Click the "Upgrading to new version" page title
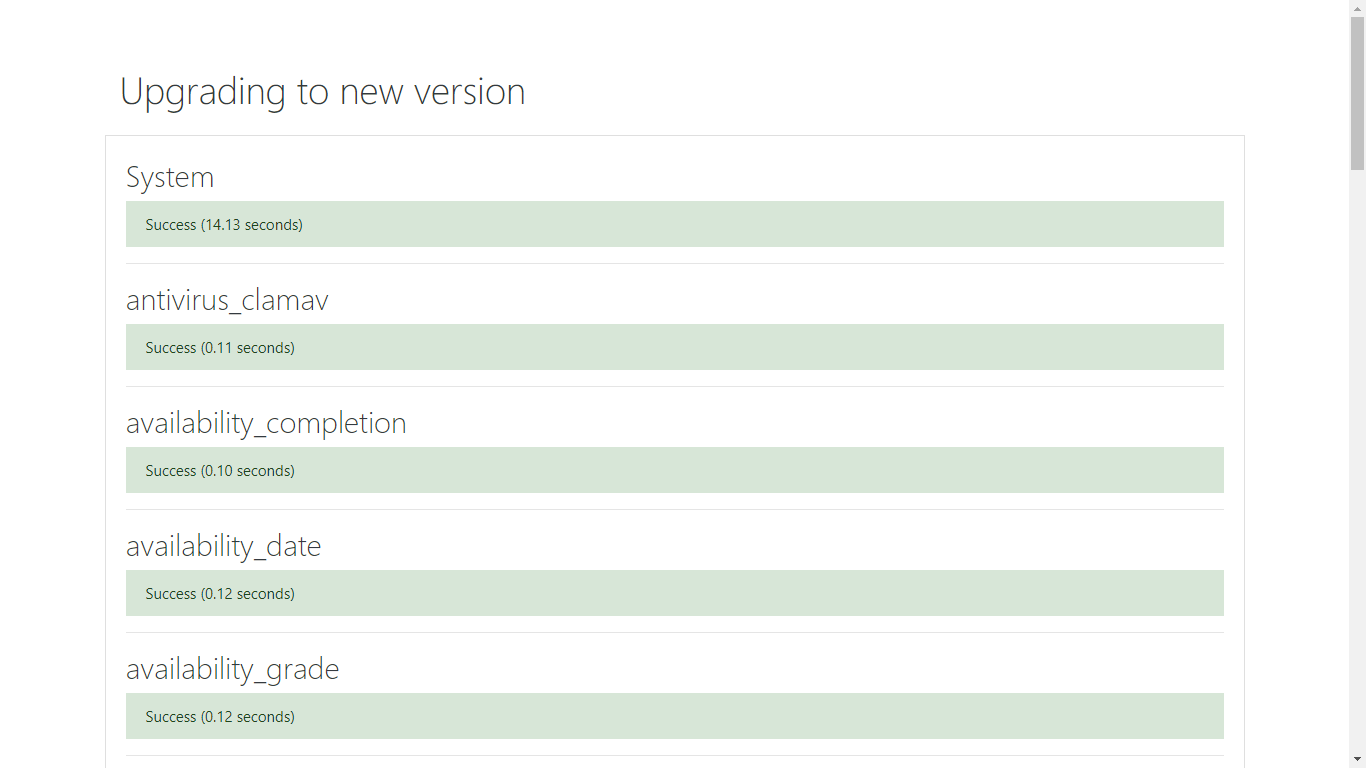Image resolution: width=1366 pixels, height=768 pixels. coord(322,92)
